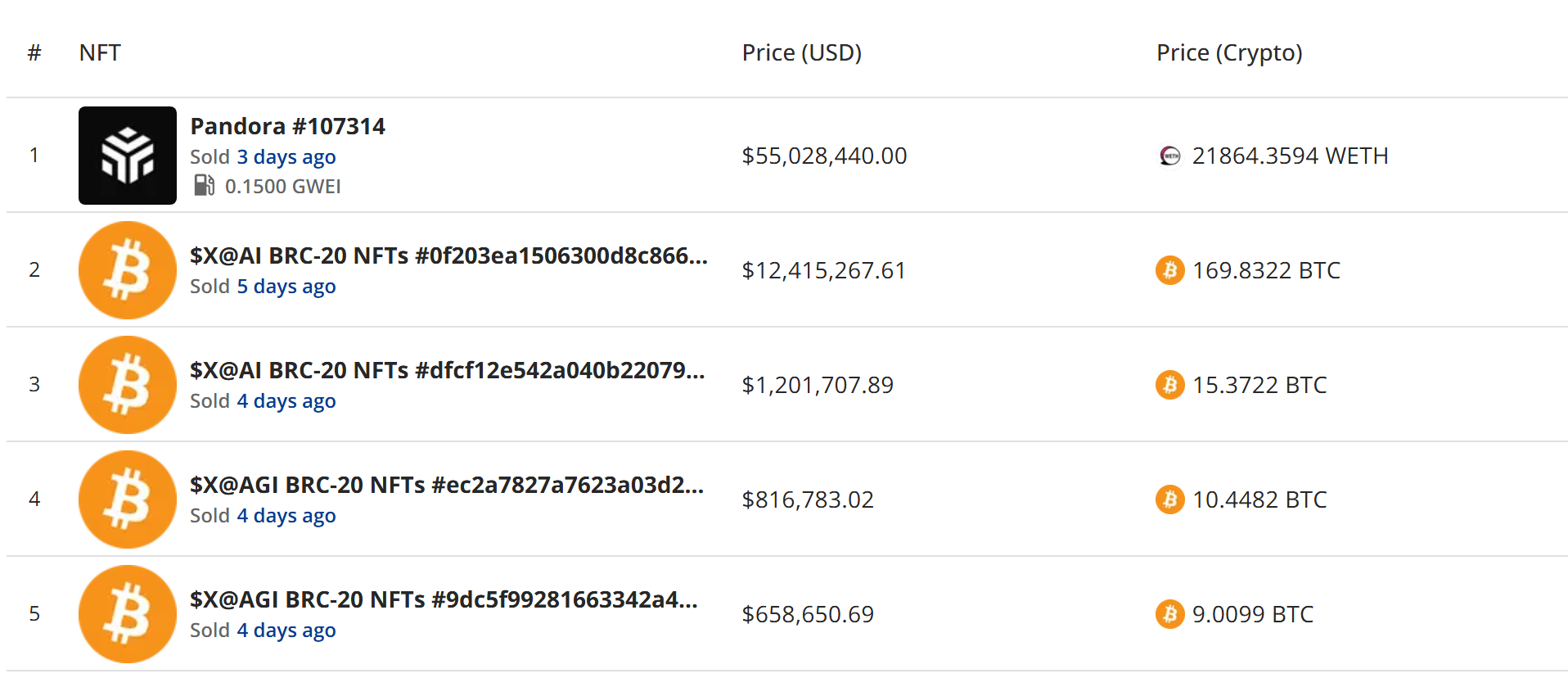This screenshot has width=1568, height=678.
Task: Click the gas pump icon near 0.1500 GWEI
Action: click(204, 186)
